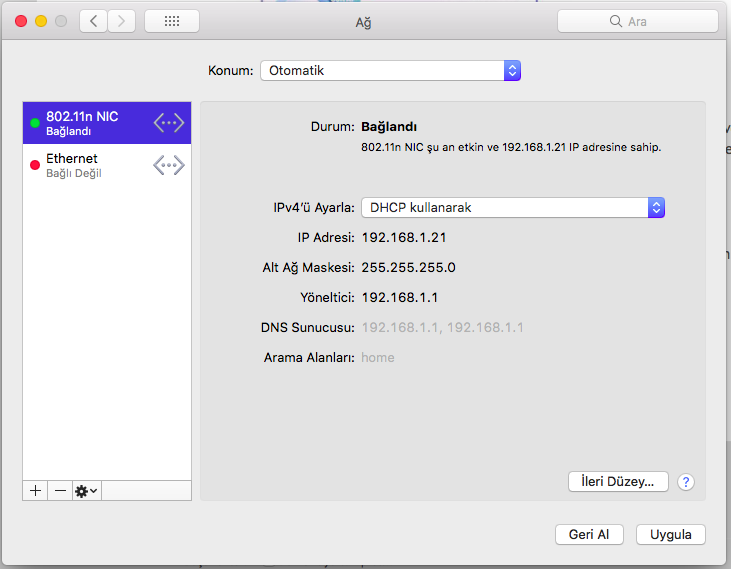The image size is (731, 569).
Task: Click the Uygula apply button
Action: point(670,534)
